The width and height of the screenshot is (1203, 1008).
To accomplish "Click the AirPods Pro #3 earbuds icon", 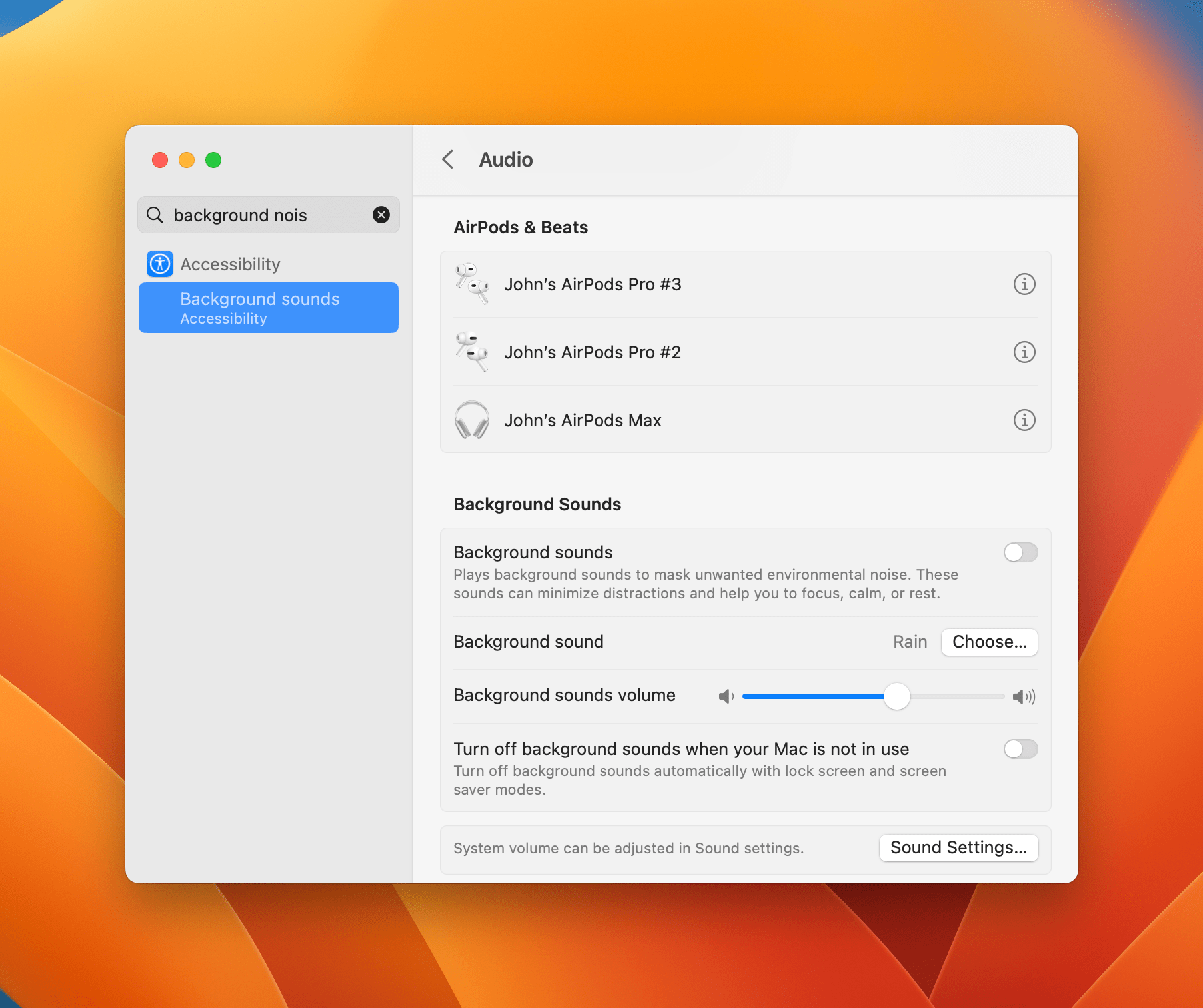I will pyautogui.click(x=472, y=284).
